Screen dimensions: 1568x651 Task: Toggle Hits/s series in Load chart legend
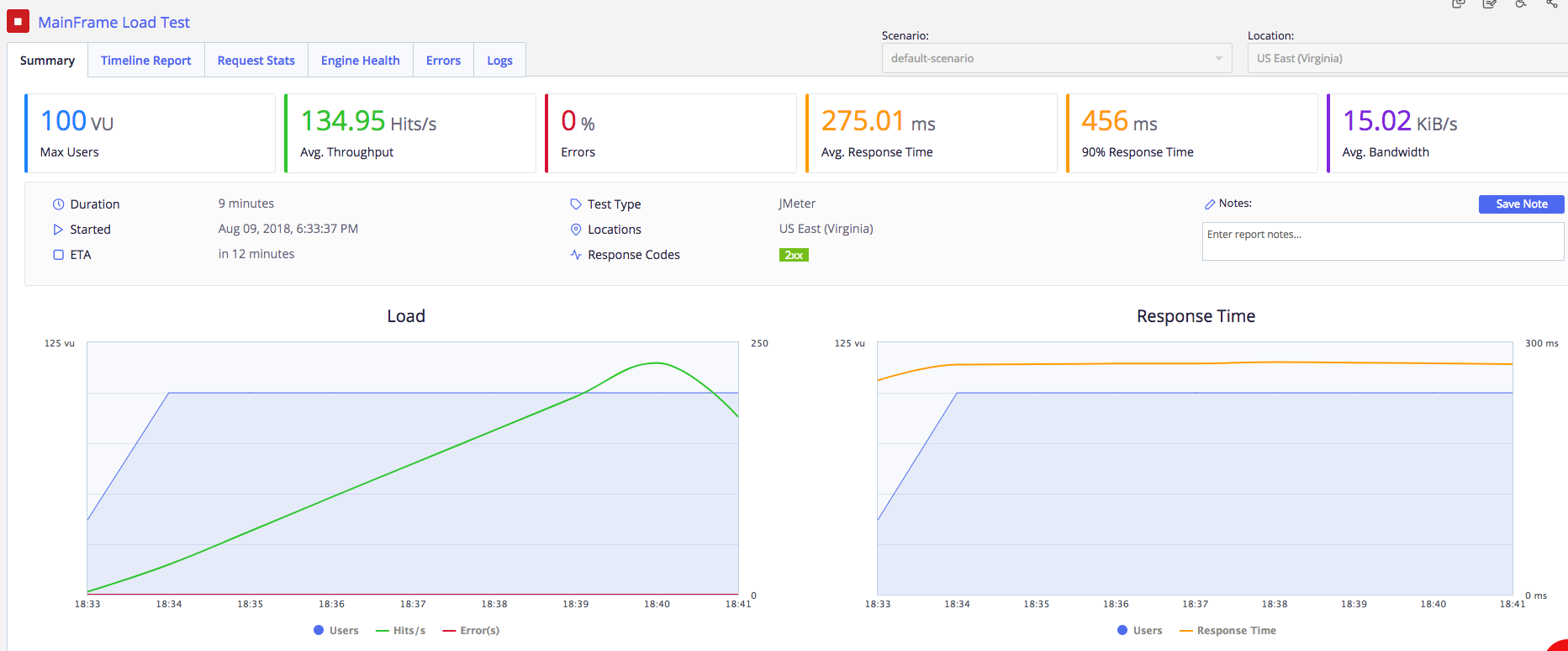click(x=401, y=631)
